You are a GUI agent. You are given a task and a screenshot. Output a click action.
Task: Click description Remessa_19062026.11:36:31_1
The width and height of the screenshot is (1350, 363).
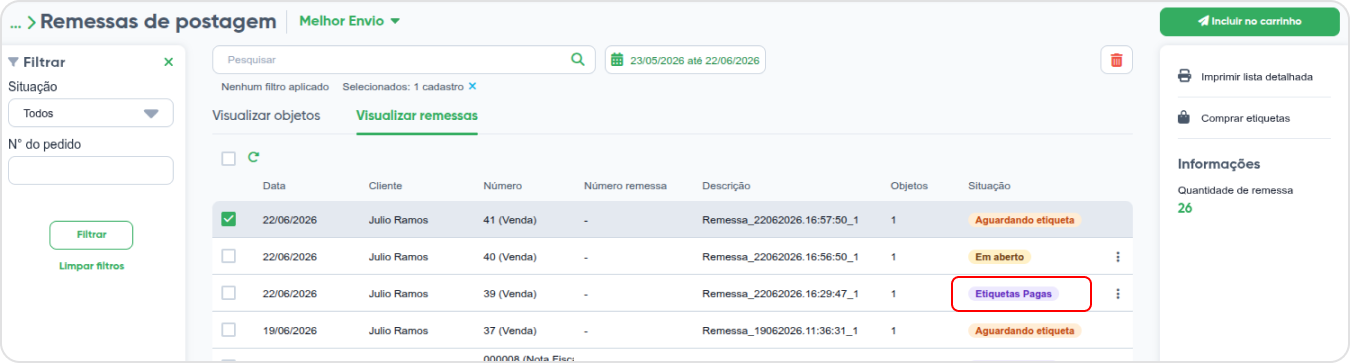tap(780, 330)
